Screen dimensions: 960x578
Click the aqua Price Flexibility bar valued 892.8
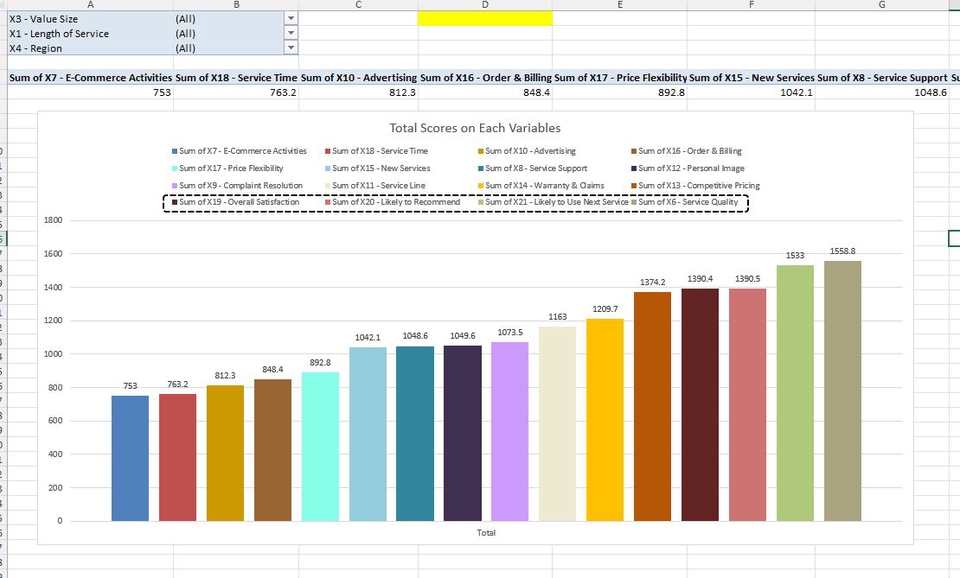click(320, 446)
